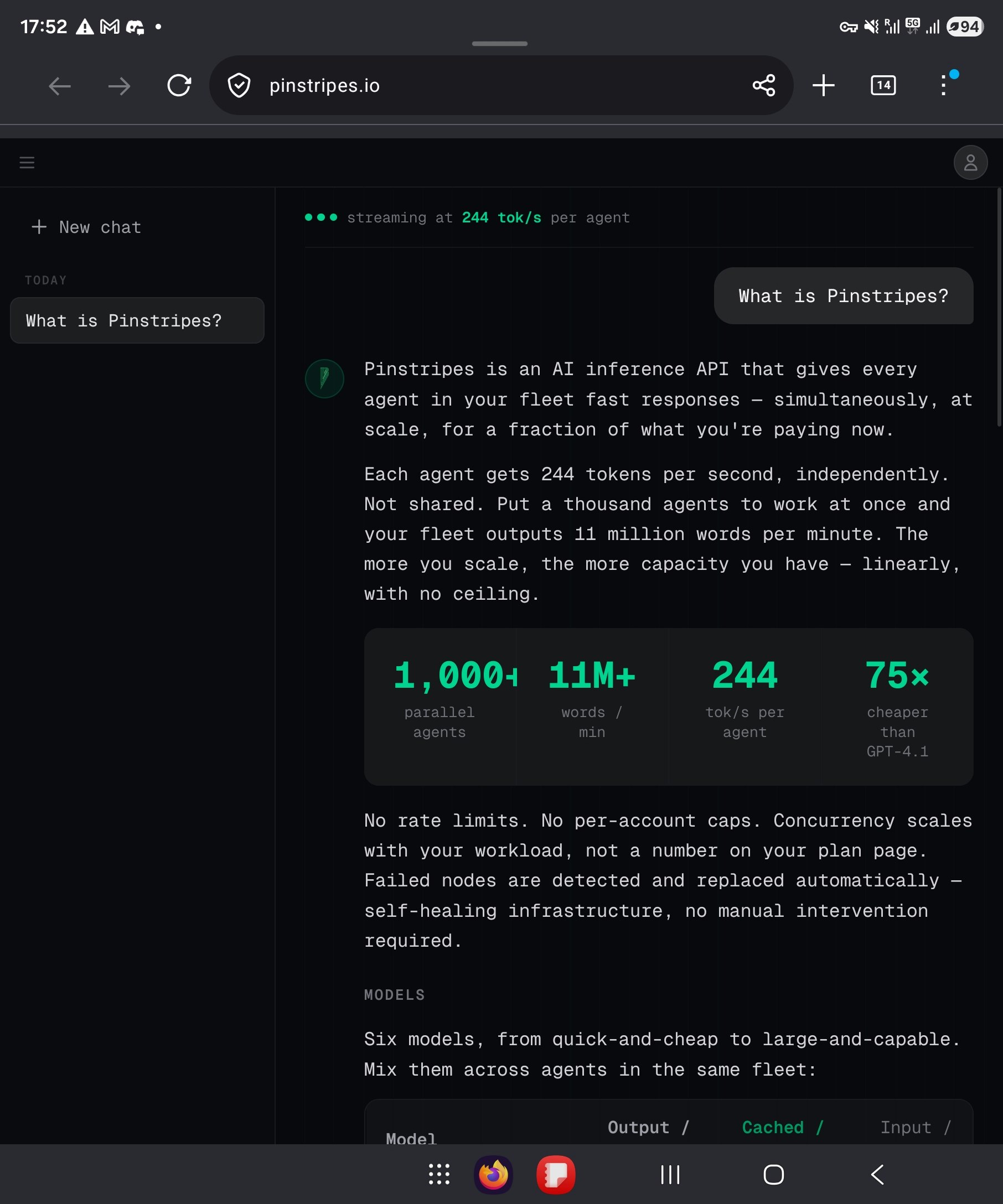The image size is (1003, 1204).
Task: Start a New chat
Action: coord(86,227)
